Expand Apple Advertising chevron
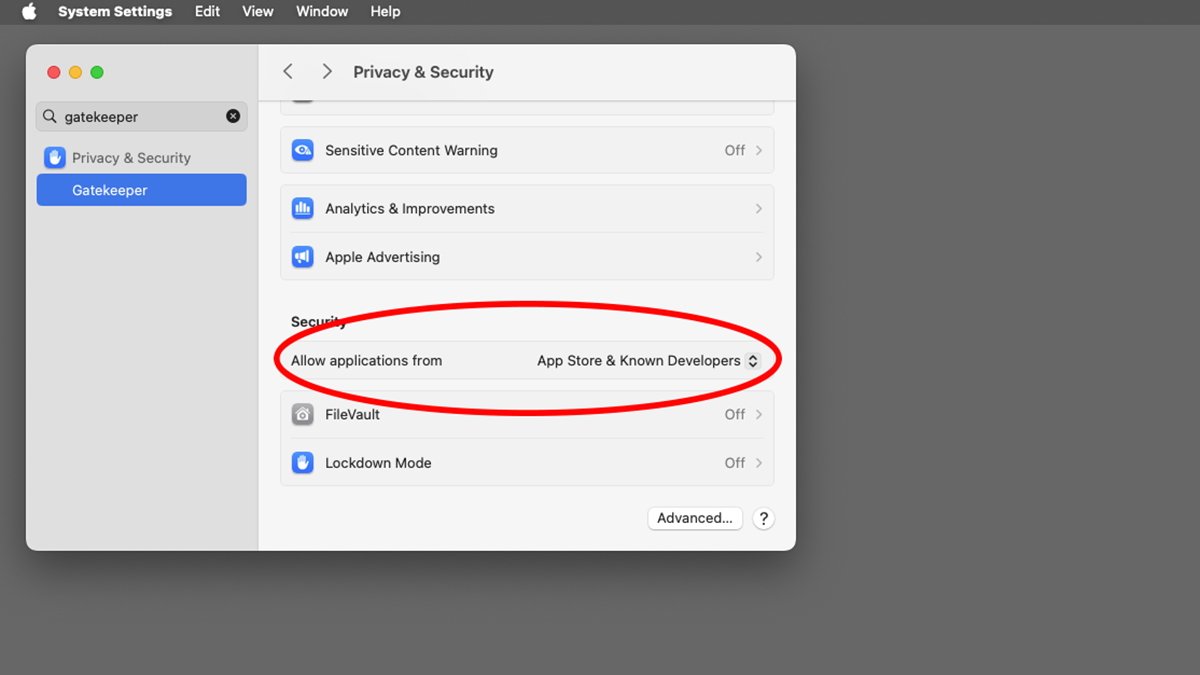 pyautogui.click(x=759, y=257)
